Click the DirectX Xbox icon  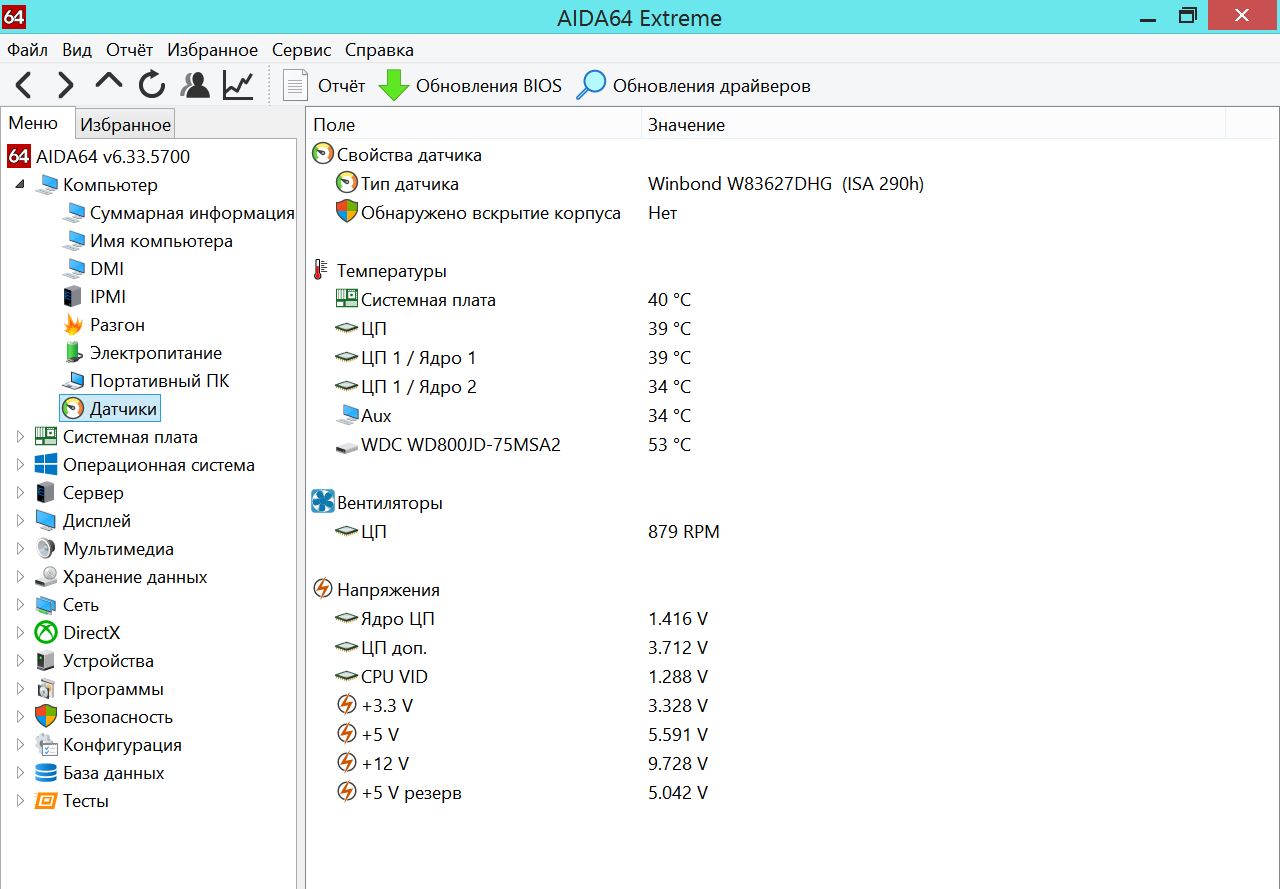pyautogui.click(x=46, y=633)
